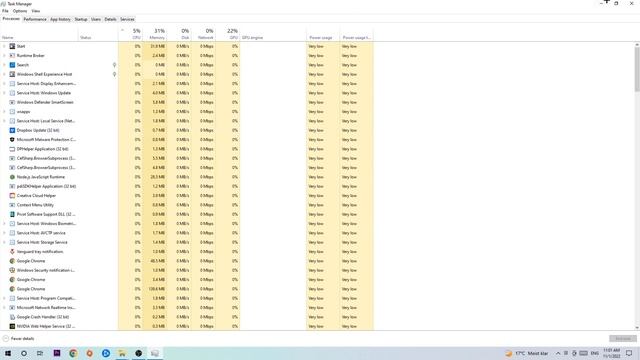640x360 pixels.
Task: Click the Search process icon
Action: [12, 65]
